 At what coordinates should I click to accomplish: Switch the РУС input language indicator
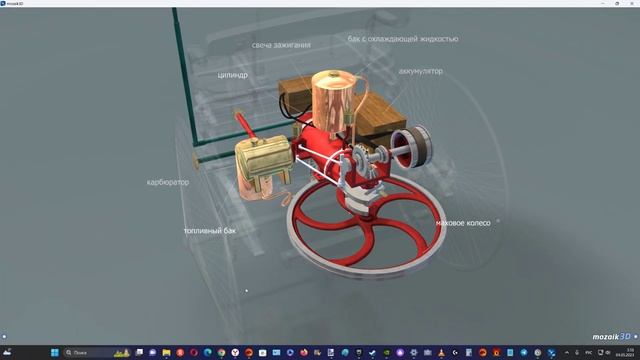(589, 353)
